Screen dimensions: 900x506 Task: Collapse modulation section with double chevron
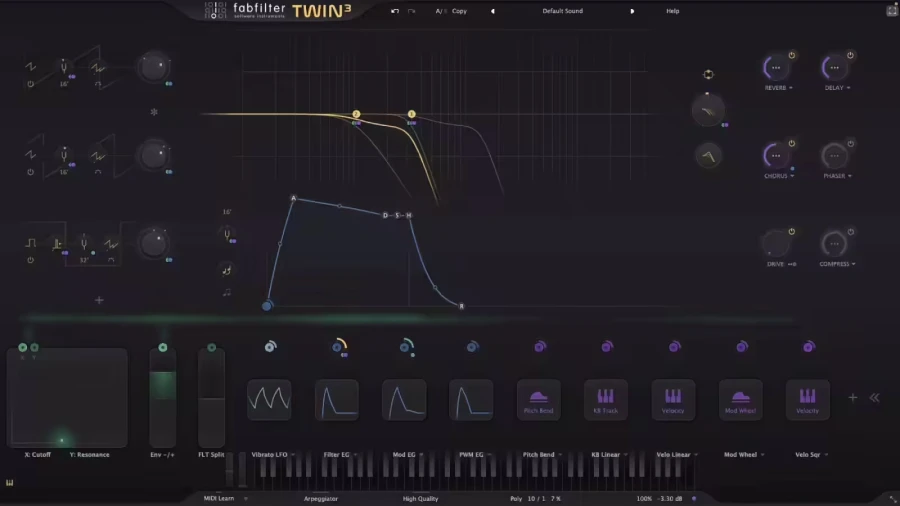click(x=874, y=398)
